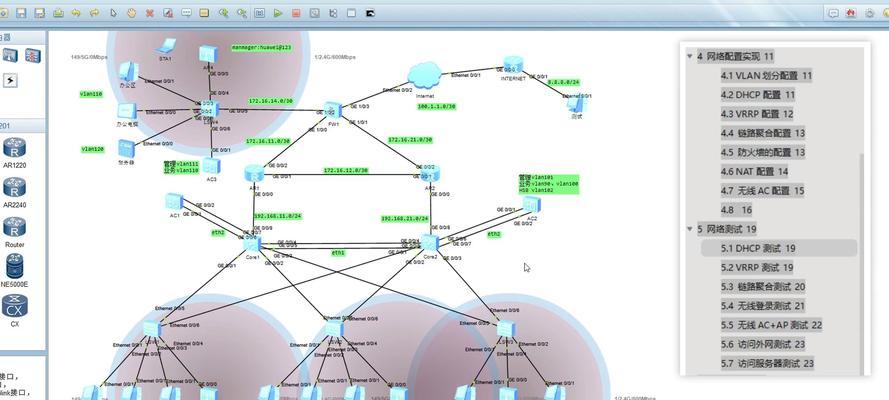Open the Huawei website icon
This screenshot has width=889, height=400.
pos(851,13)
